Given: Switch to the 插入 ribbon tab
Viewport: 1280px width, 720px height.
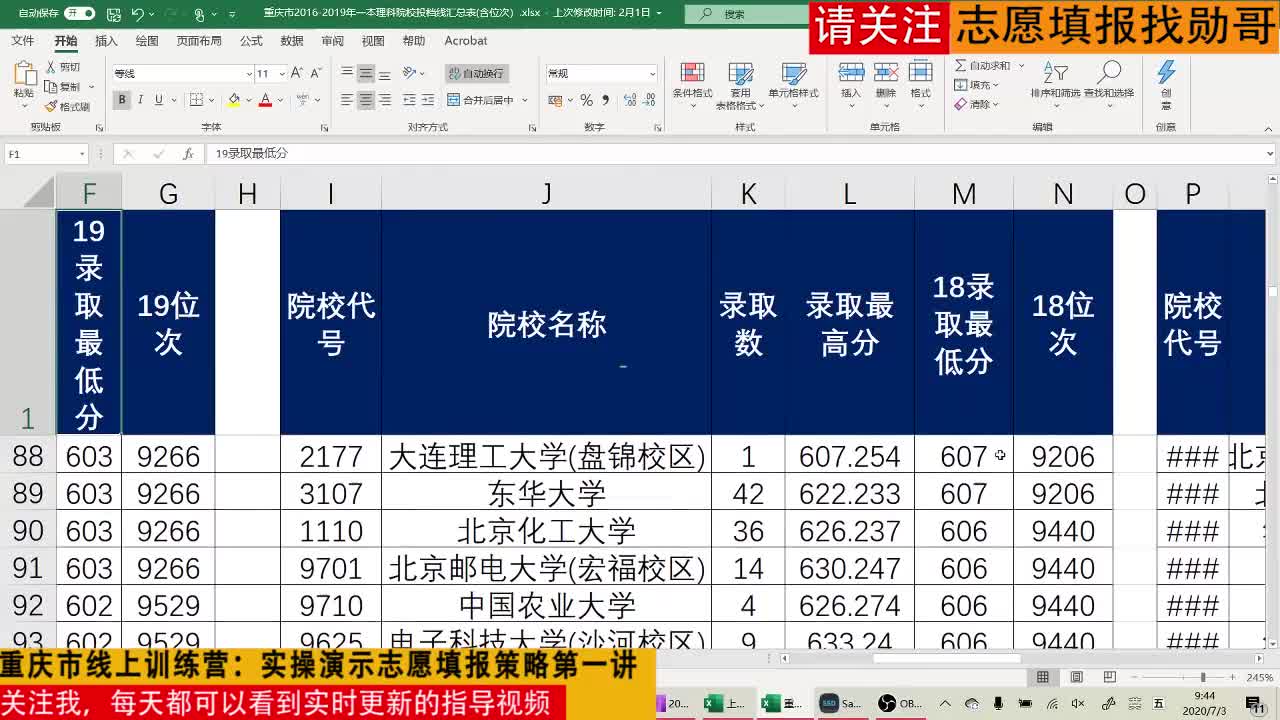Looking at the screenshot, I should click(106, 41).
